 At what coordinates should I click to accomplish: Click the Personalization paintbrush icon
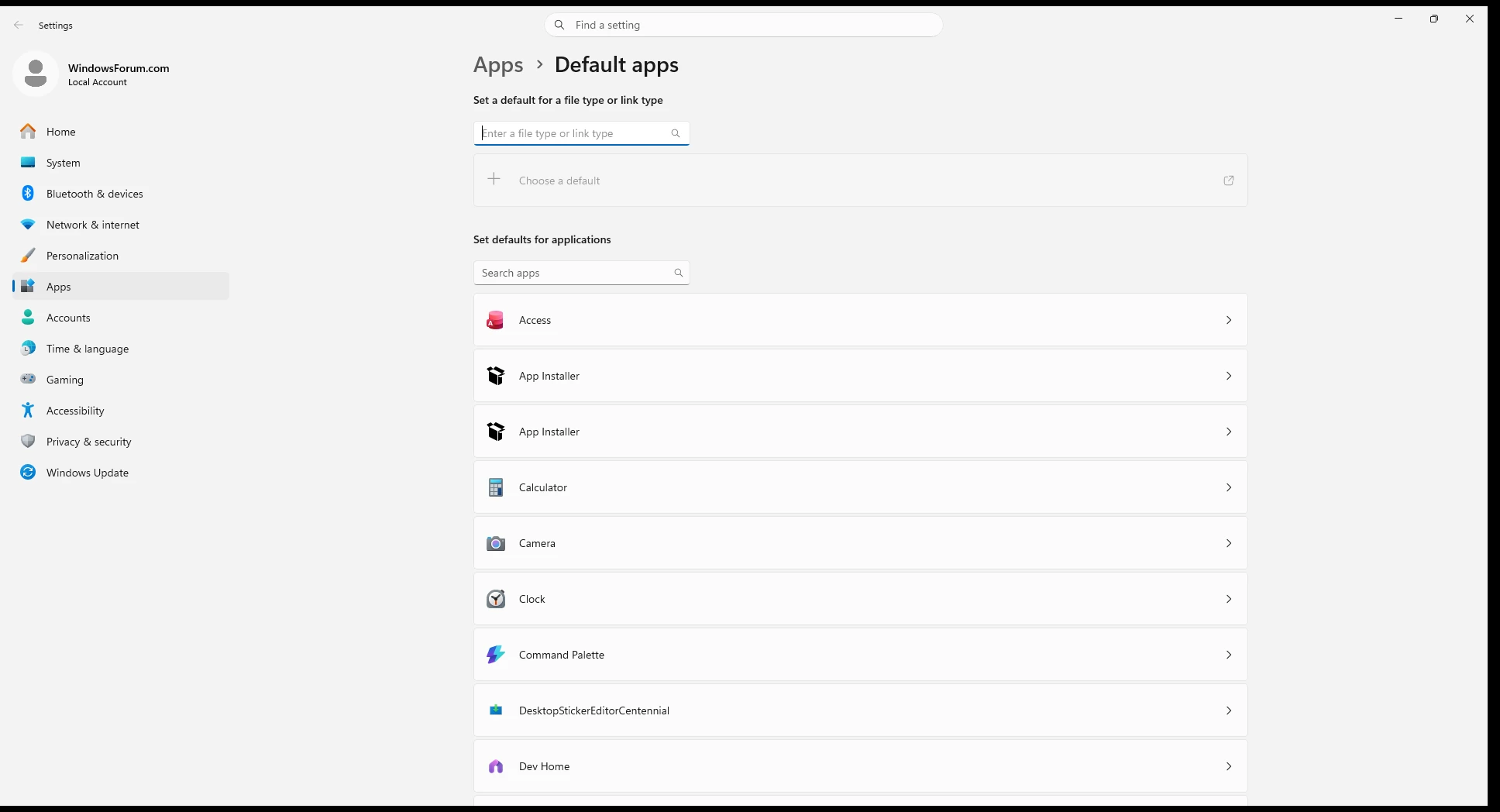28,256
